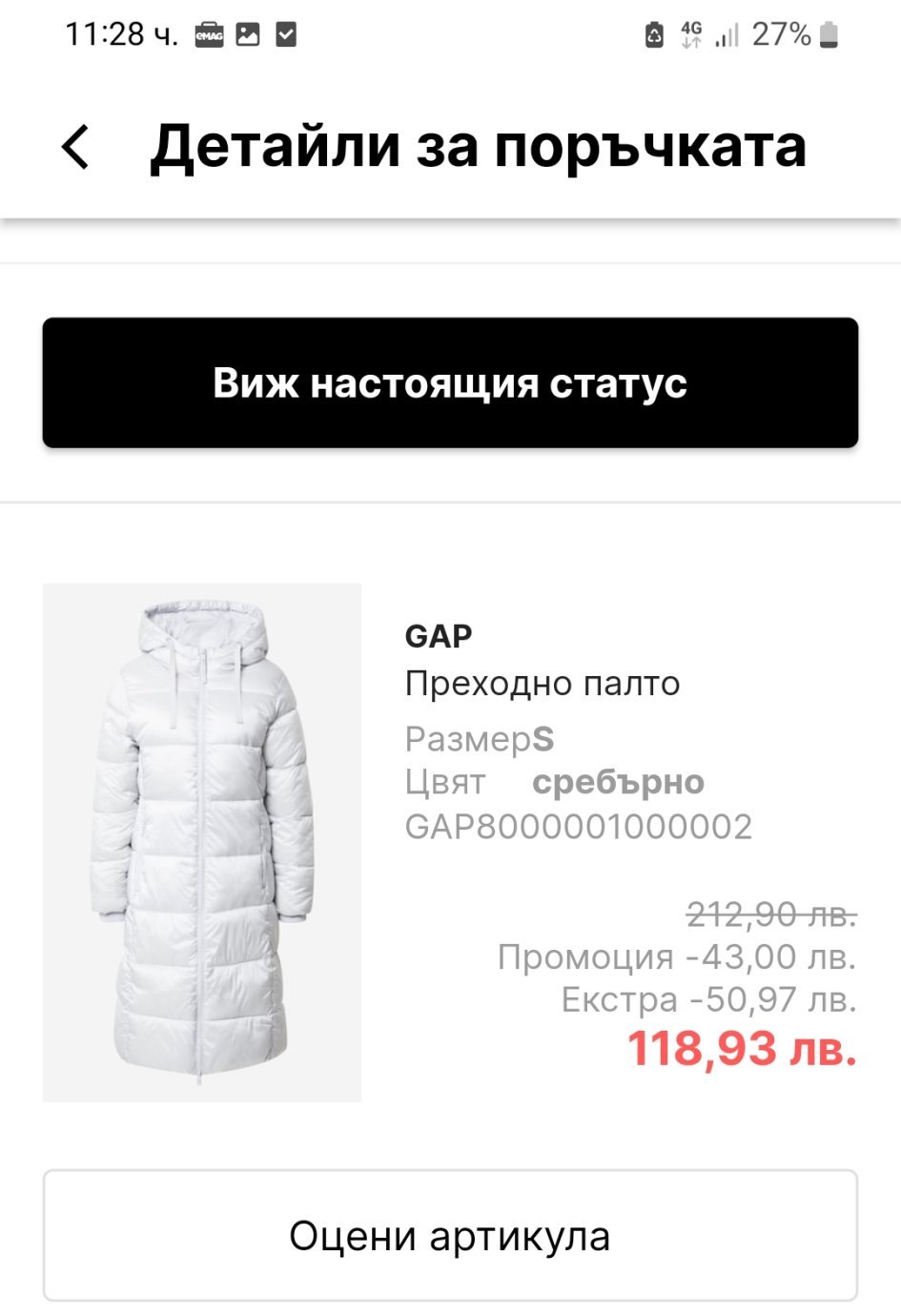Tap the back arrow icon

pos(75,148)
